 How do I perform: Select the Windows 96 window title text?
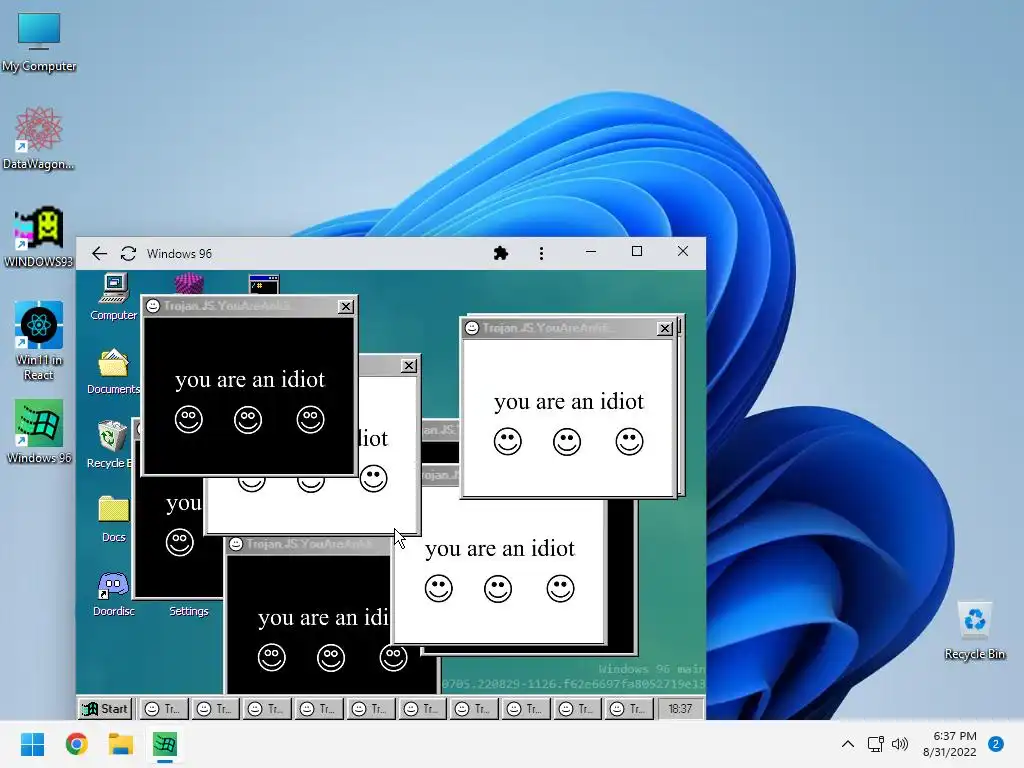click(179, 253)
